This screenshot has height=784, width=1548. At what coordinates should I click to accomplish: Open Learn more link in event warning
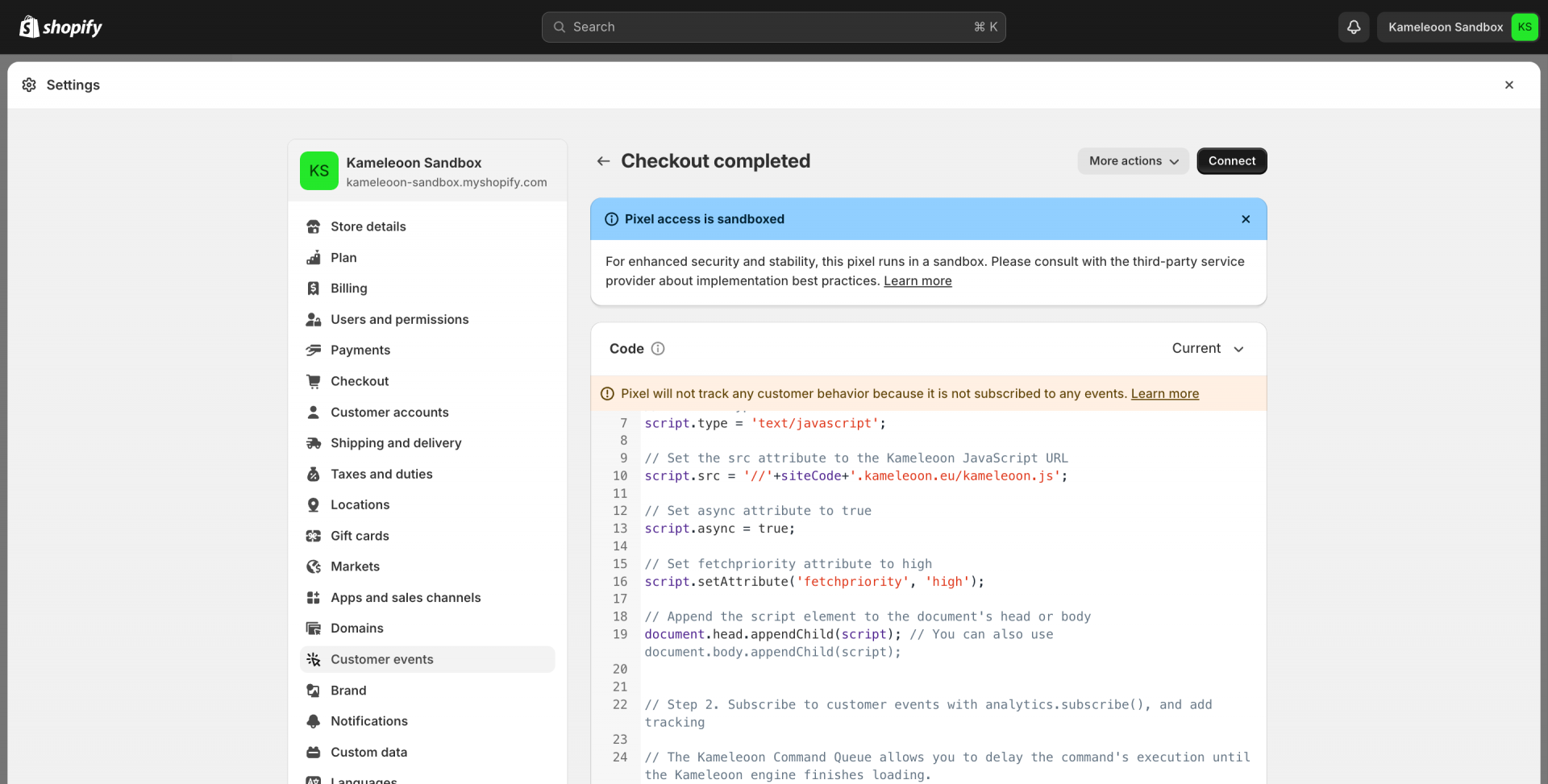point(1164,394)
